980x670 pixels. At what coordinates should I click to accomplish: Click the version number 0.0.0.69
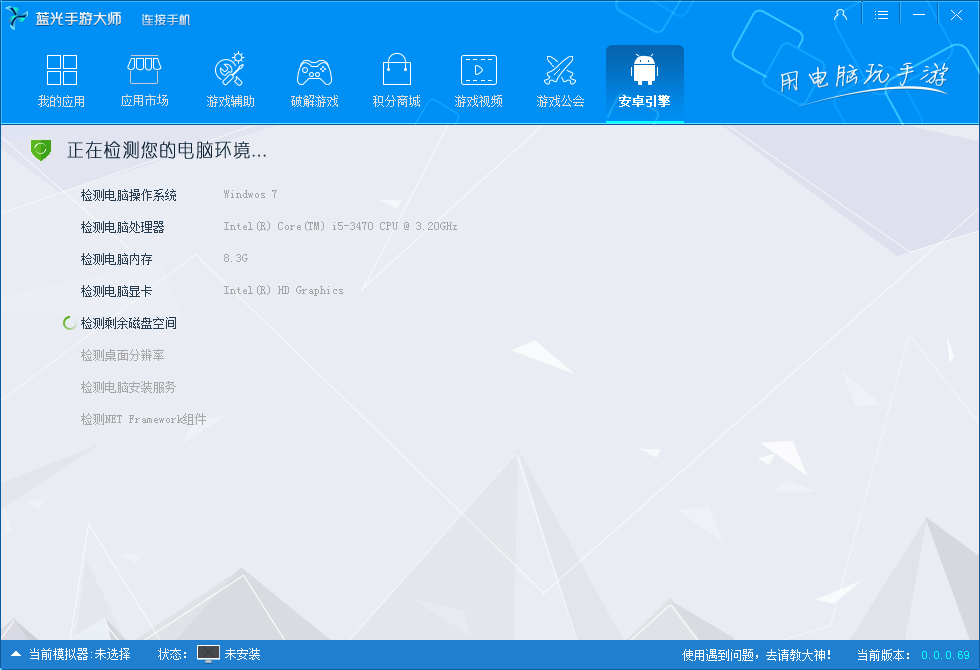tap(945, 655)
